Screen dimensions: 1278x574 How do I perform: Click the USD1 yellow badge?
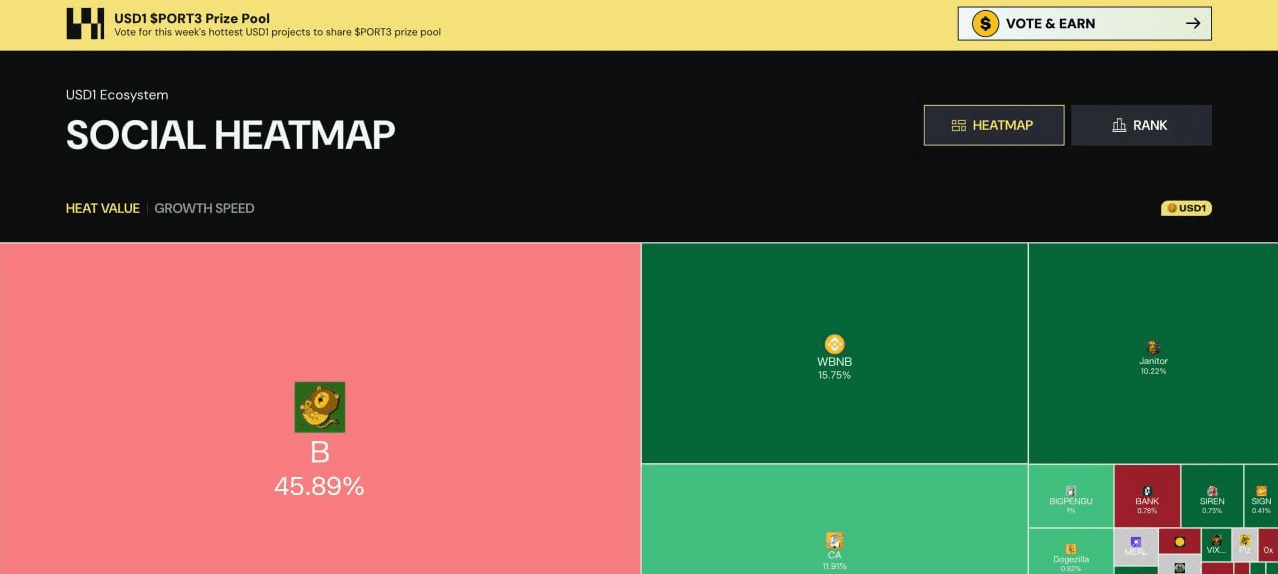(1186, 208)
